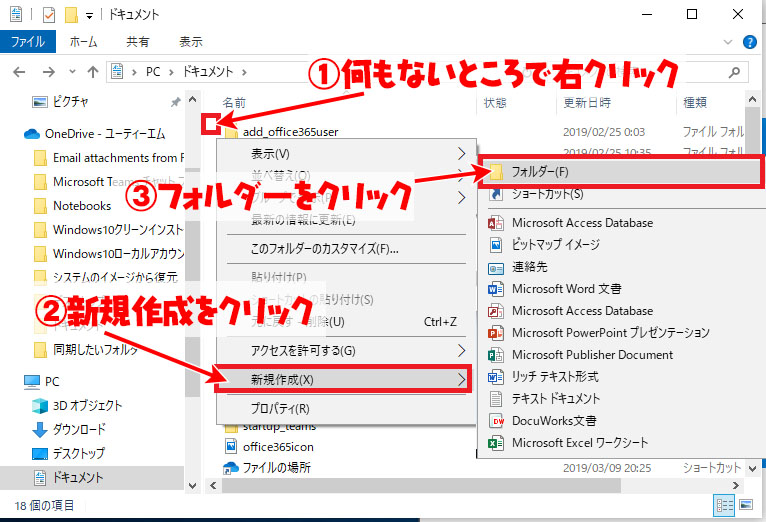
Task: Switch to large thumbnails view icon
Action: coord(746,504)
